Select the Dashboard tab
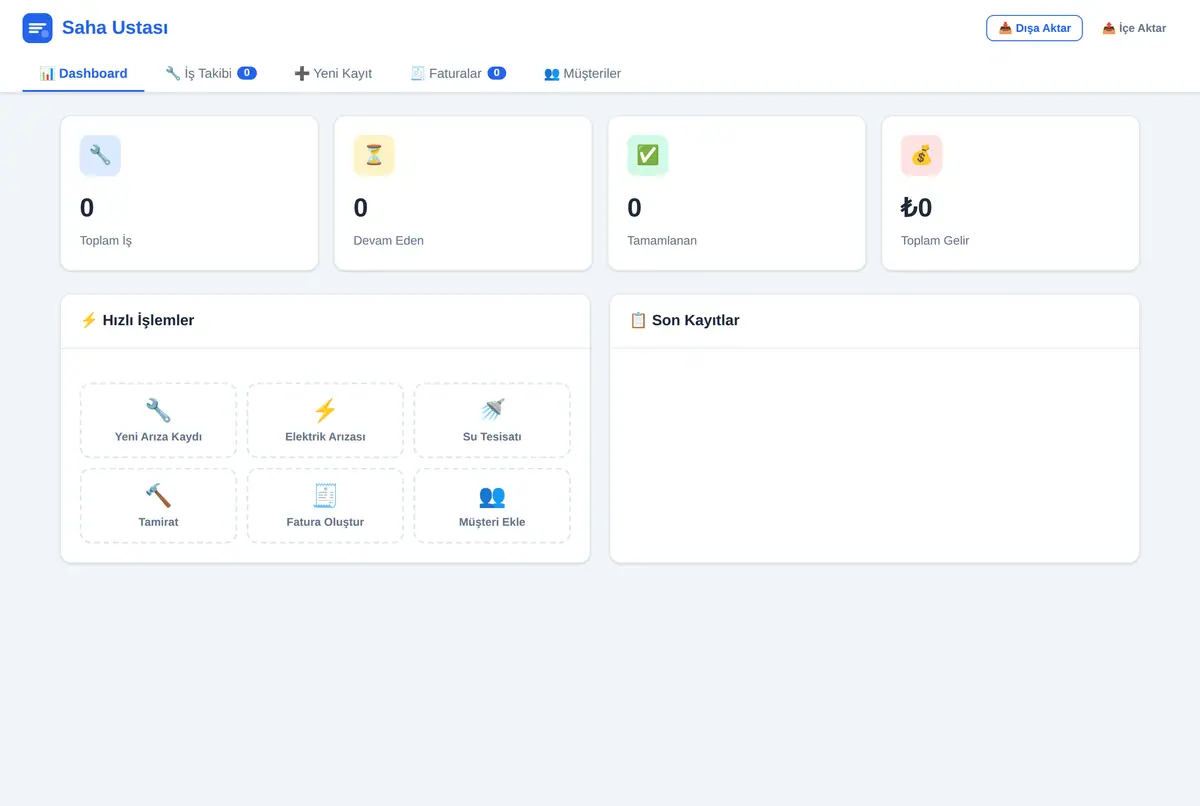 (83, 73)
